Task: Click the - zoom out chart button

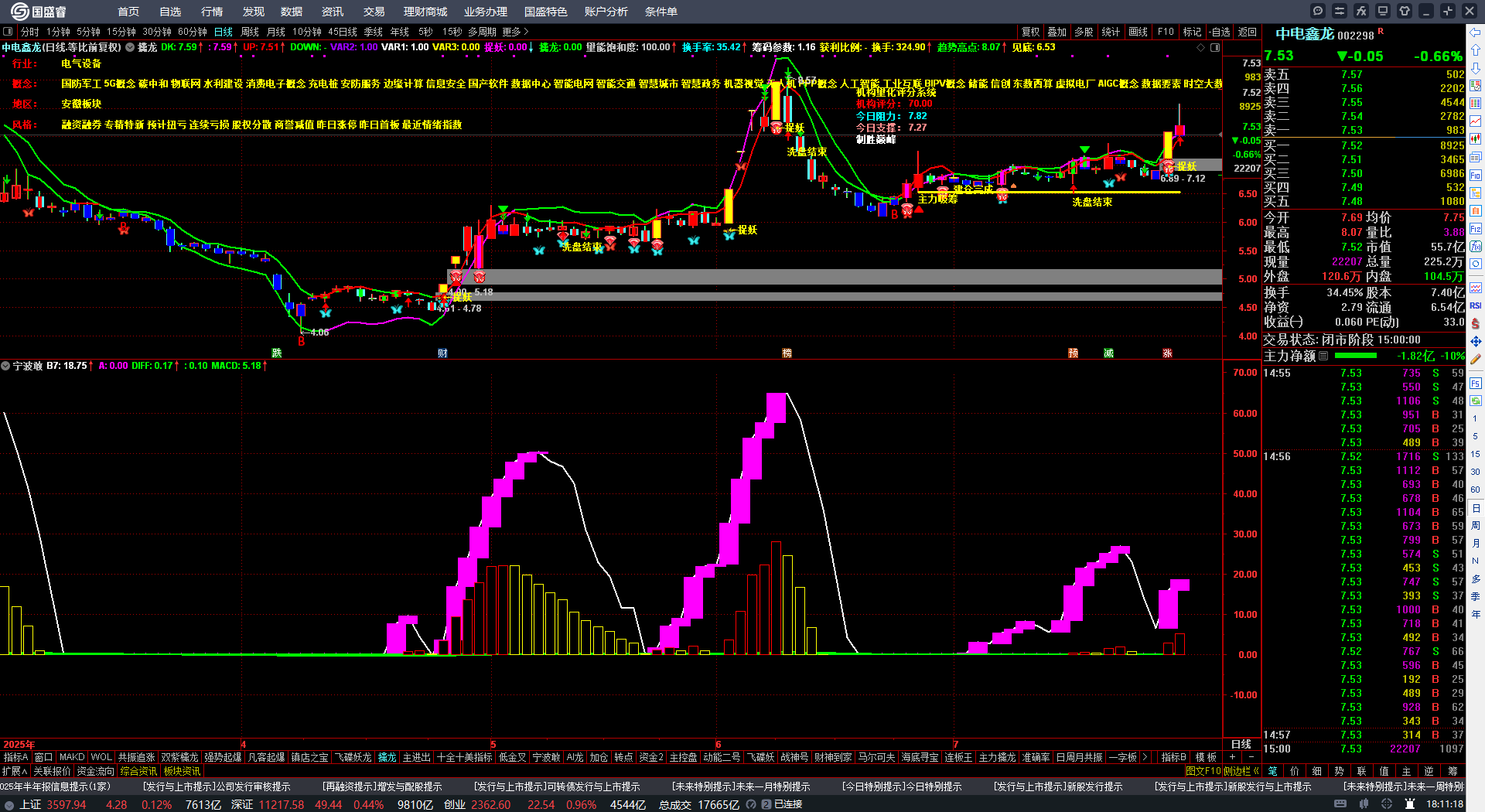Action: 1251,757
